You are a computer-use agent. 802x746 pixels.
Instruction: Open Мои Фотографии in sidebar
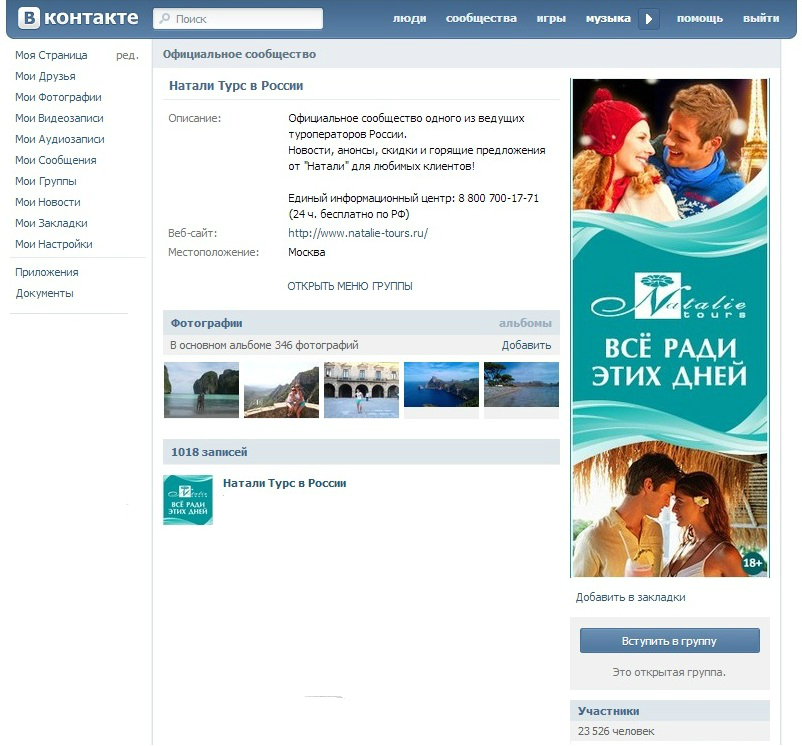point(58,97)
